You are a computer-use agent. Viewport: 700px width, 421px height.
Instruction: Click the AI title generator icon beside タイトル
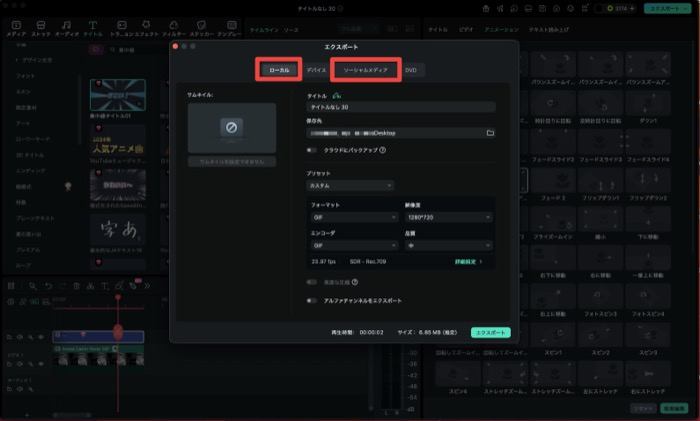click(337, 96)
